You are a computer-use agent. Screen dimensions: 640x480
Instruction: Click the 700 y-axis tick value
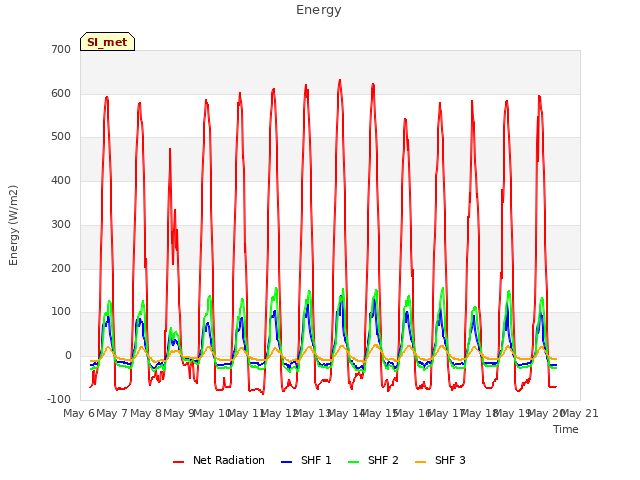(61, 49)
